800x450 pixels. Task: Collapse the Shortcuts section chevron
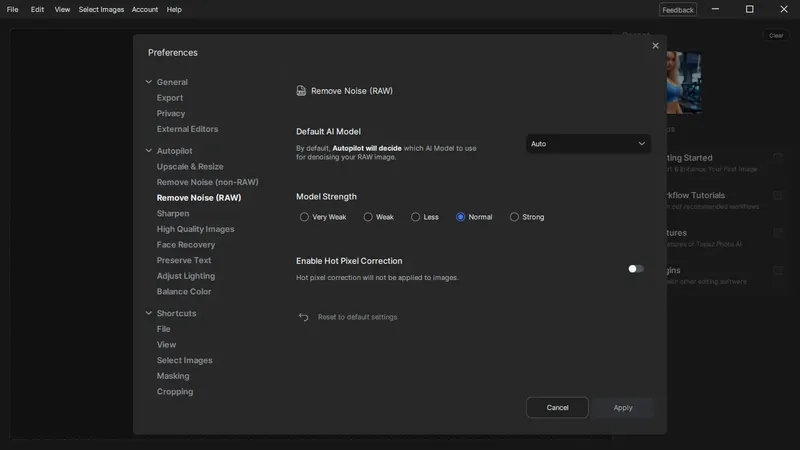(x=149, y=313)
